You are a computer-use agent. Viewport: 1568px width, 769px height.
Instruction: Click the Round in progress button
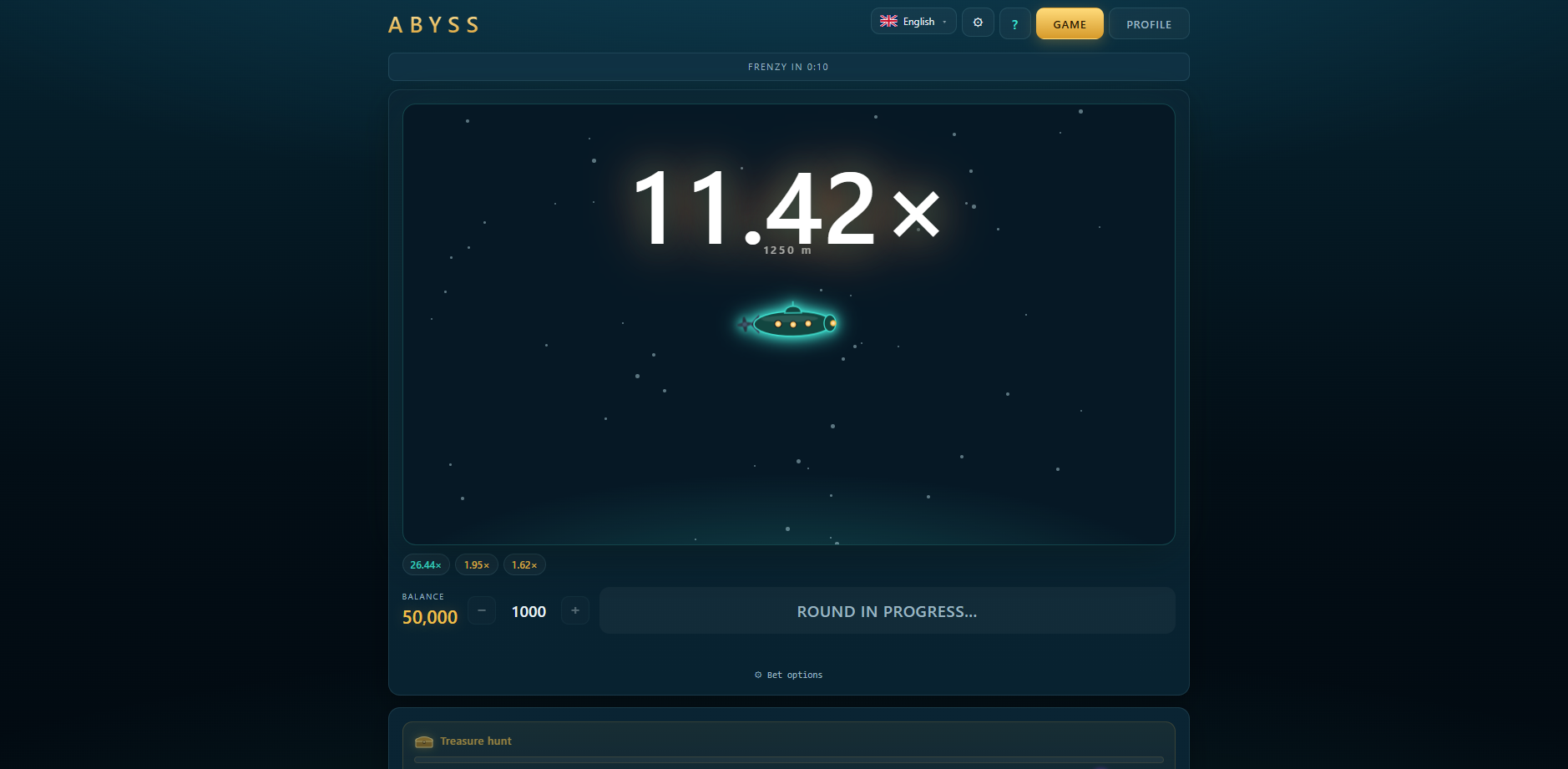point(887,610)
